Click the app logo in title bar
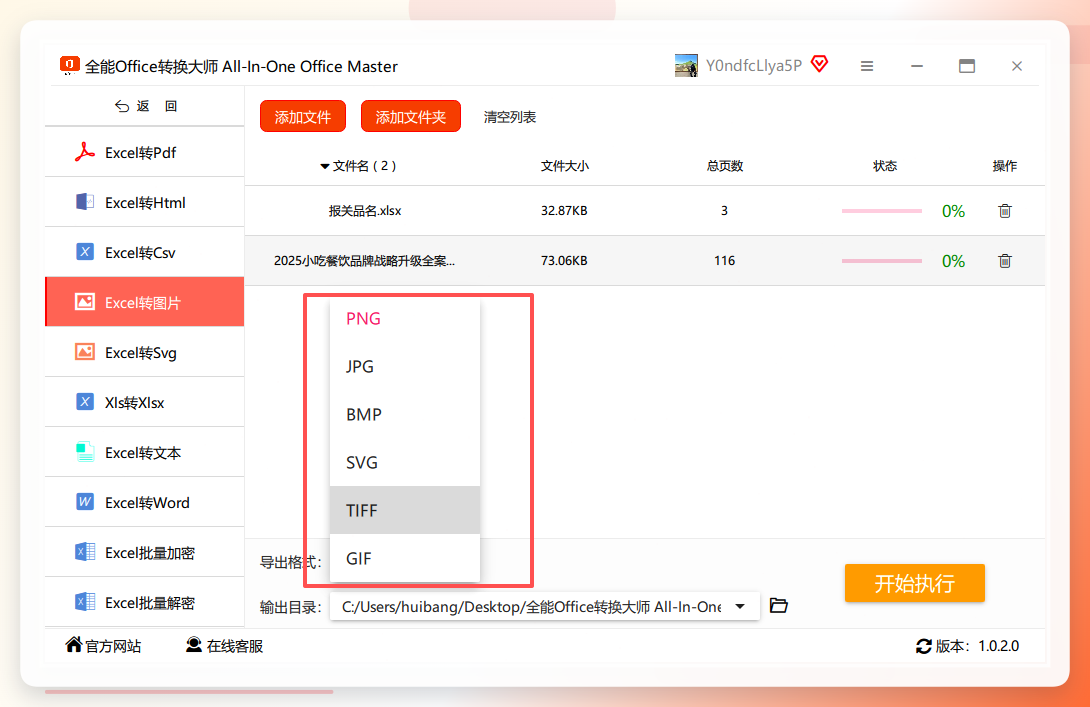Viewport: 1090px width, 707px height. pos(70,65)
